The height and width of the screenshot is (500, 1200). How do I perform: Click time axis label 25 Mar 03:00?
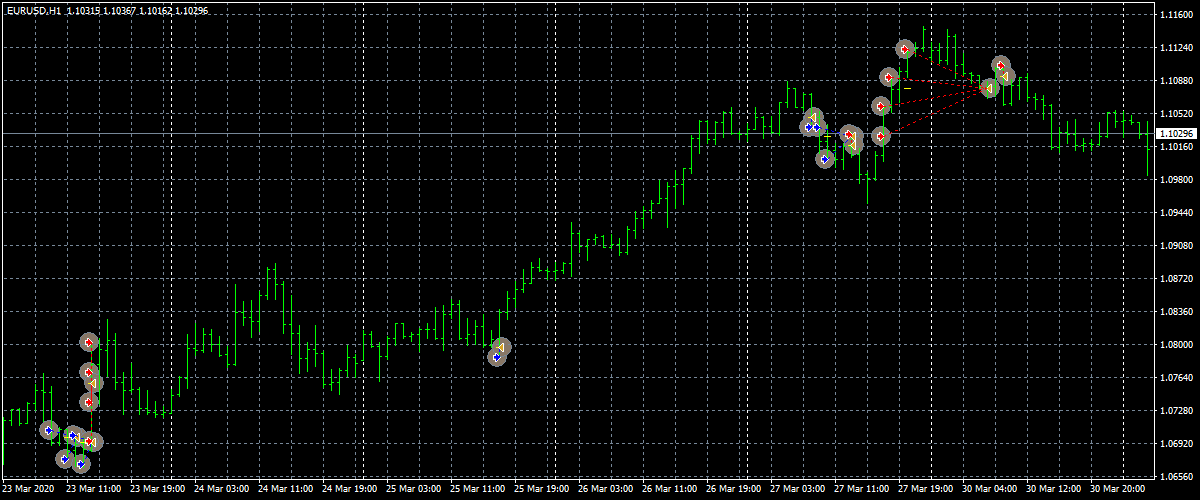(414, 490)
